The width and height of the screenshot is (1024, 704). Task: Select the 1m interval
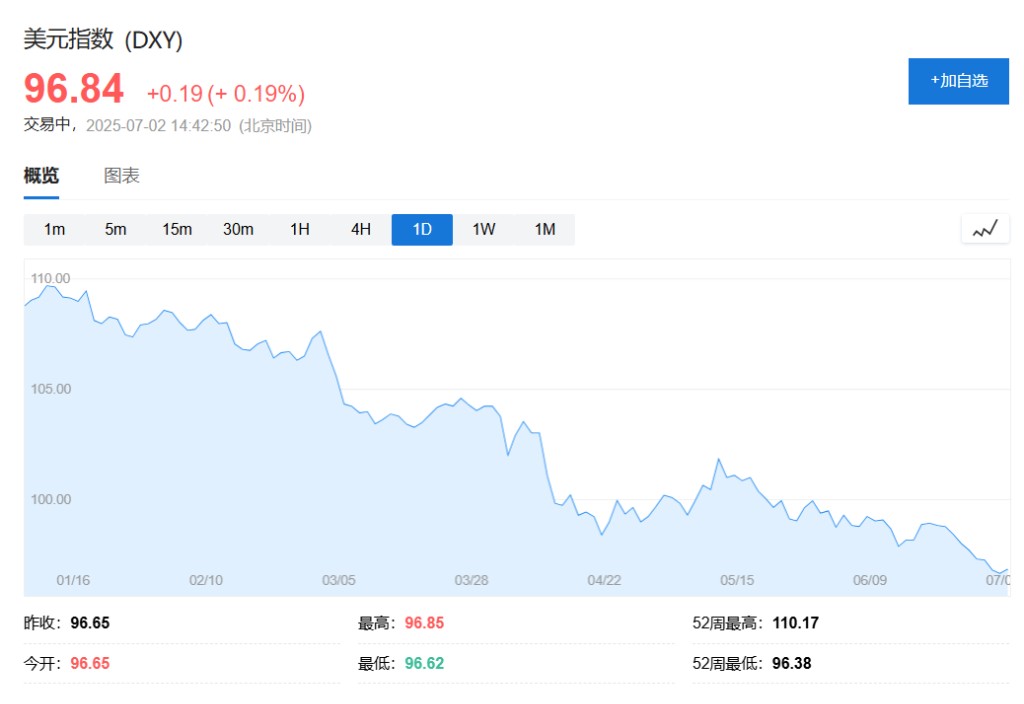click(x=54, y=229)
